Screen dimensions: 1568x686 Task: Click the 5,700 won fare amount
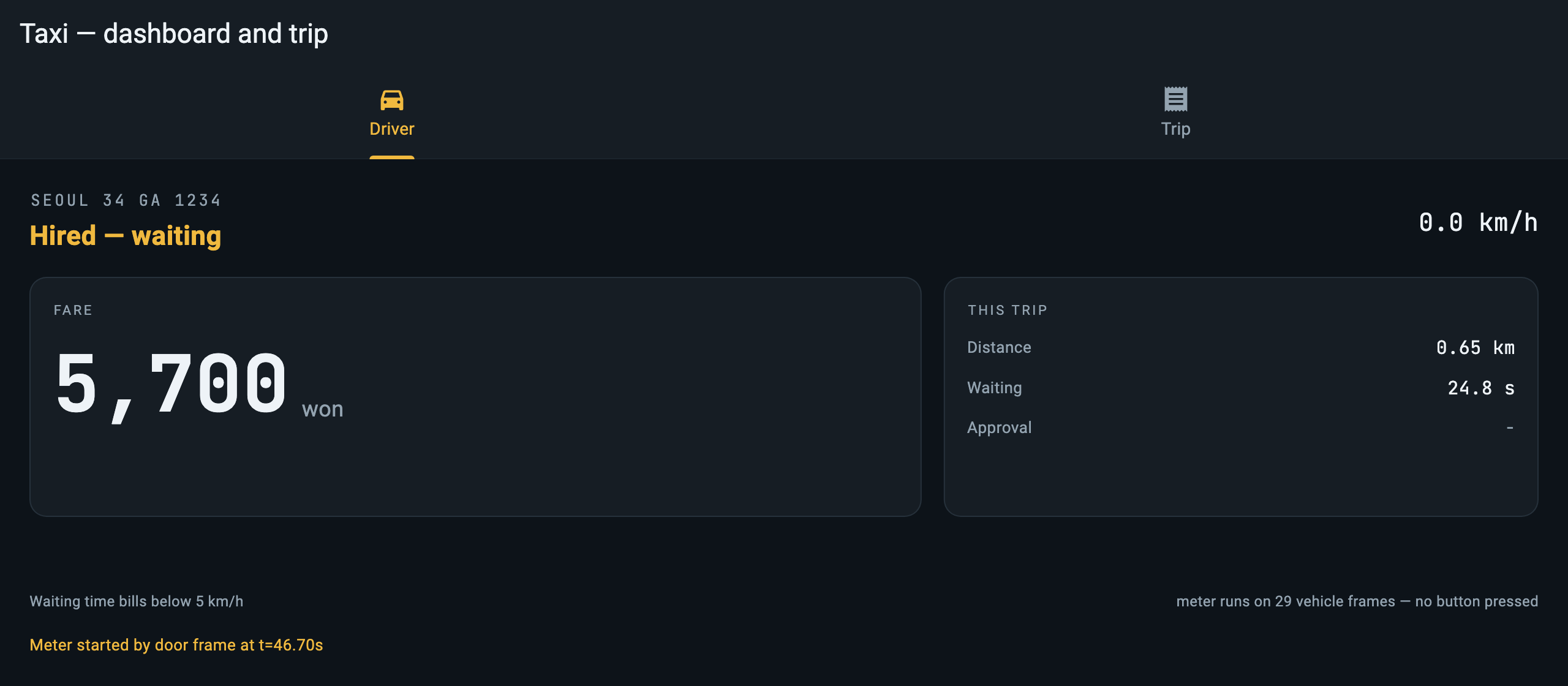click(200, 386)
